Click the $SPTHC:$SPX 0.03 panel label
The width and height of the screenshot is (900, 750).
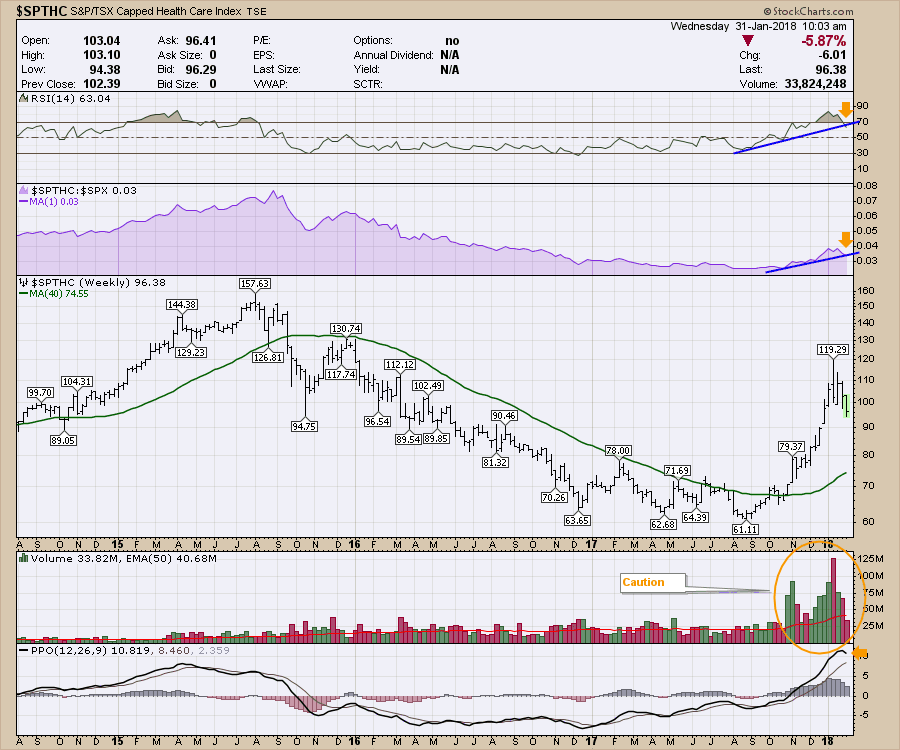84,191
